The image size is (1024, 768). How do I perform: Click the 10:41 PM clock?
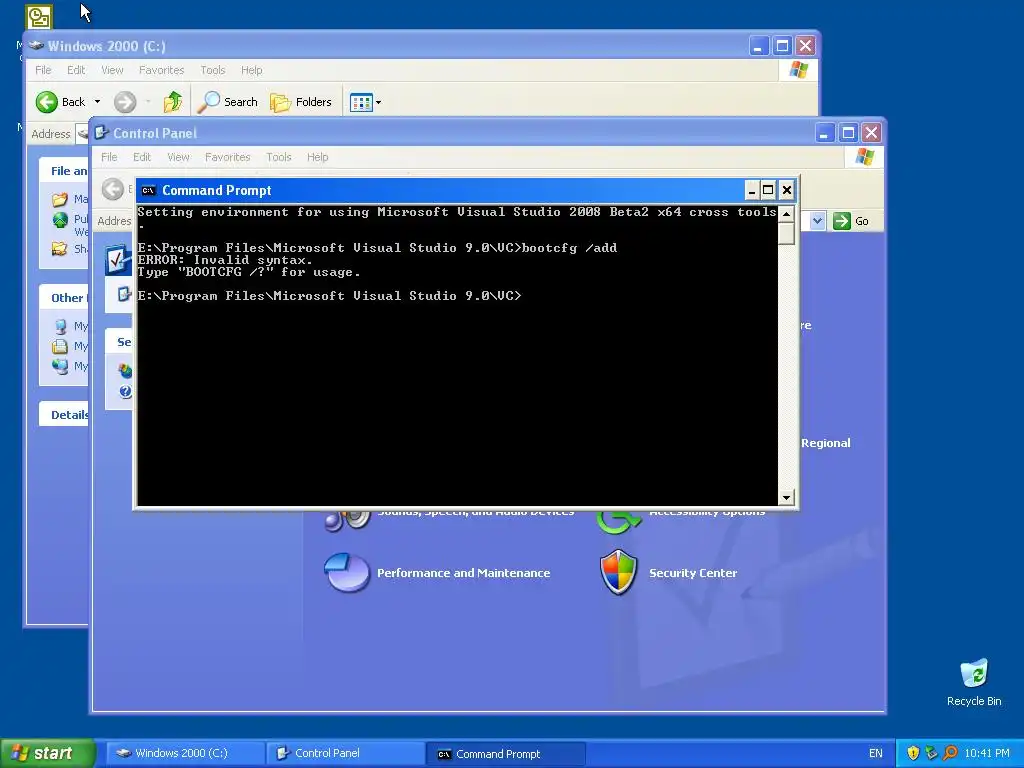pyautogui.click(x=987, y=753)
